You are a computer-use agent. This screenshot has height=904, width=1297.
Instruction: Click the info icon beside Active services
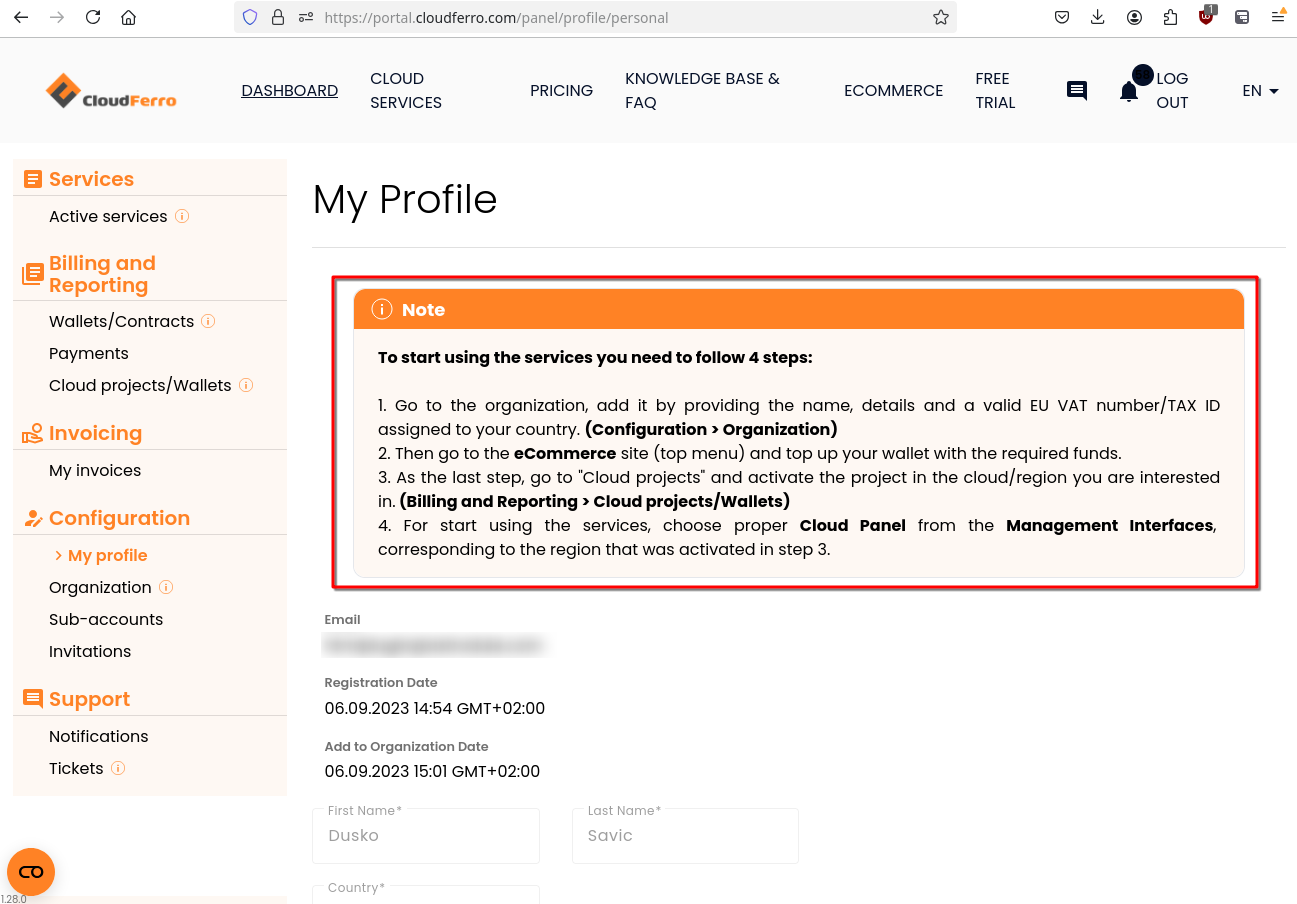pos(183,215)
